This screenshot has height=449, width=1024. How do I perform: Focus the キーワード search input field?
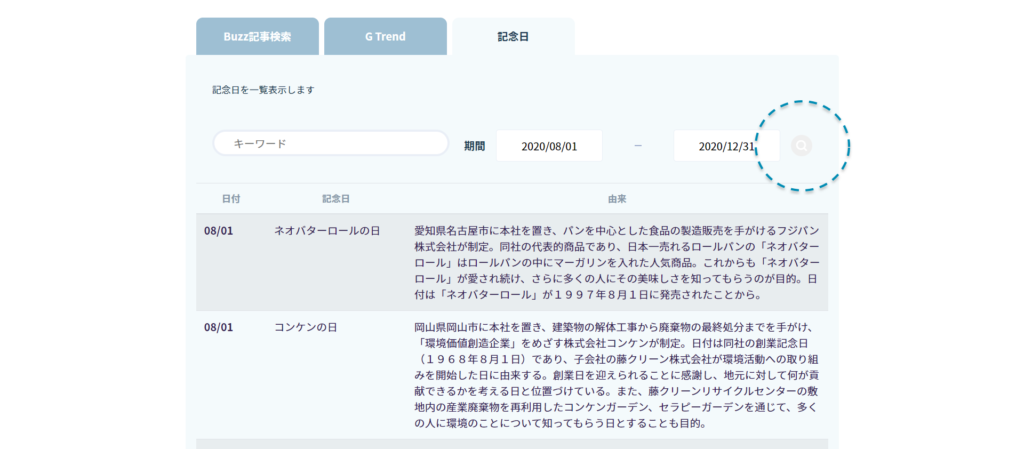[331, 144]
